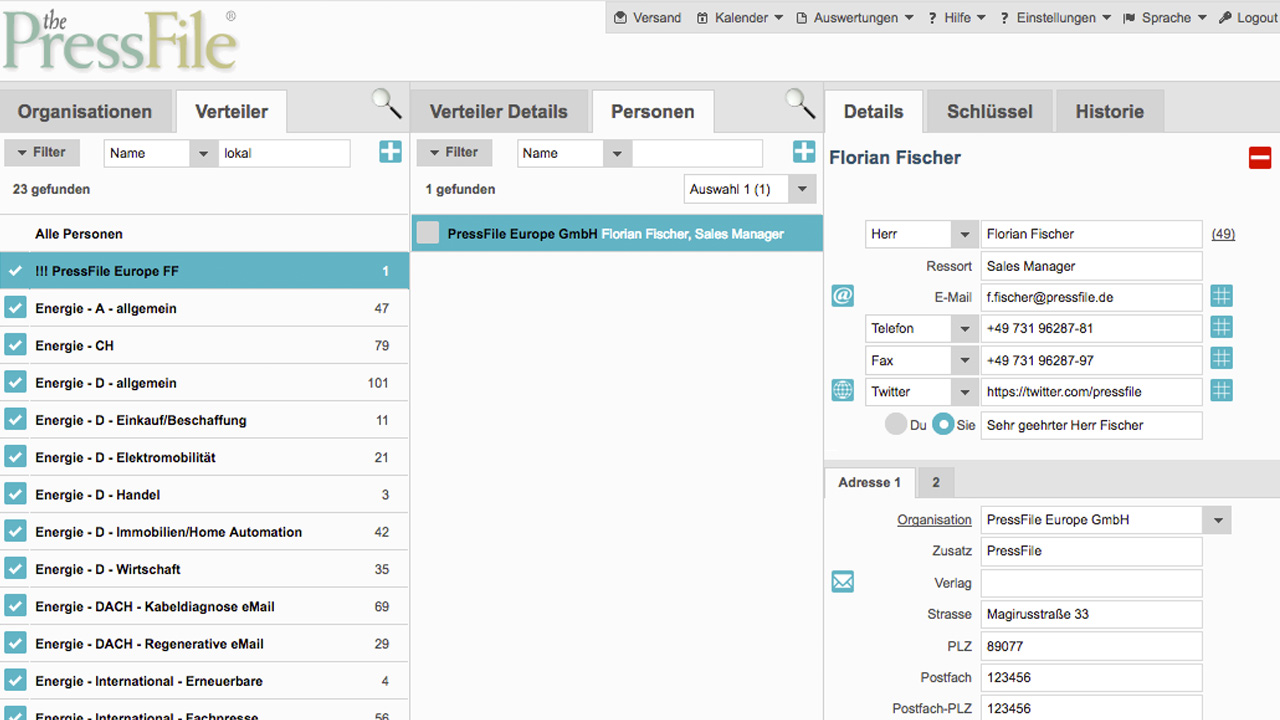
Task: Click the PressFile logo
Action: point(120,42)
